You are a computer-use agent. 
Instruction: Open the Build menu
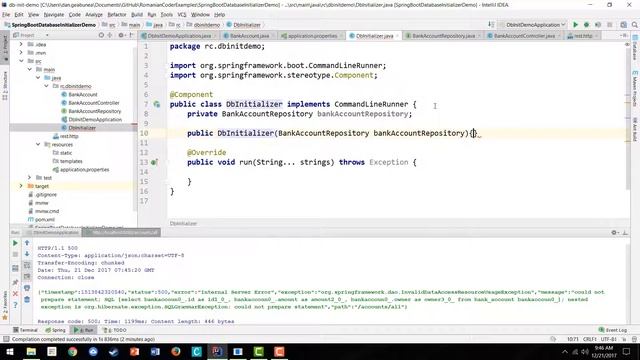pos(137,15)
